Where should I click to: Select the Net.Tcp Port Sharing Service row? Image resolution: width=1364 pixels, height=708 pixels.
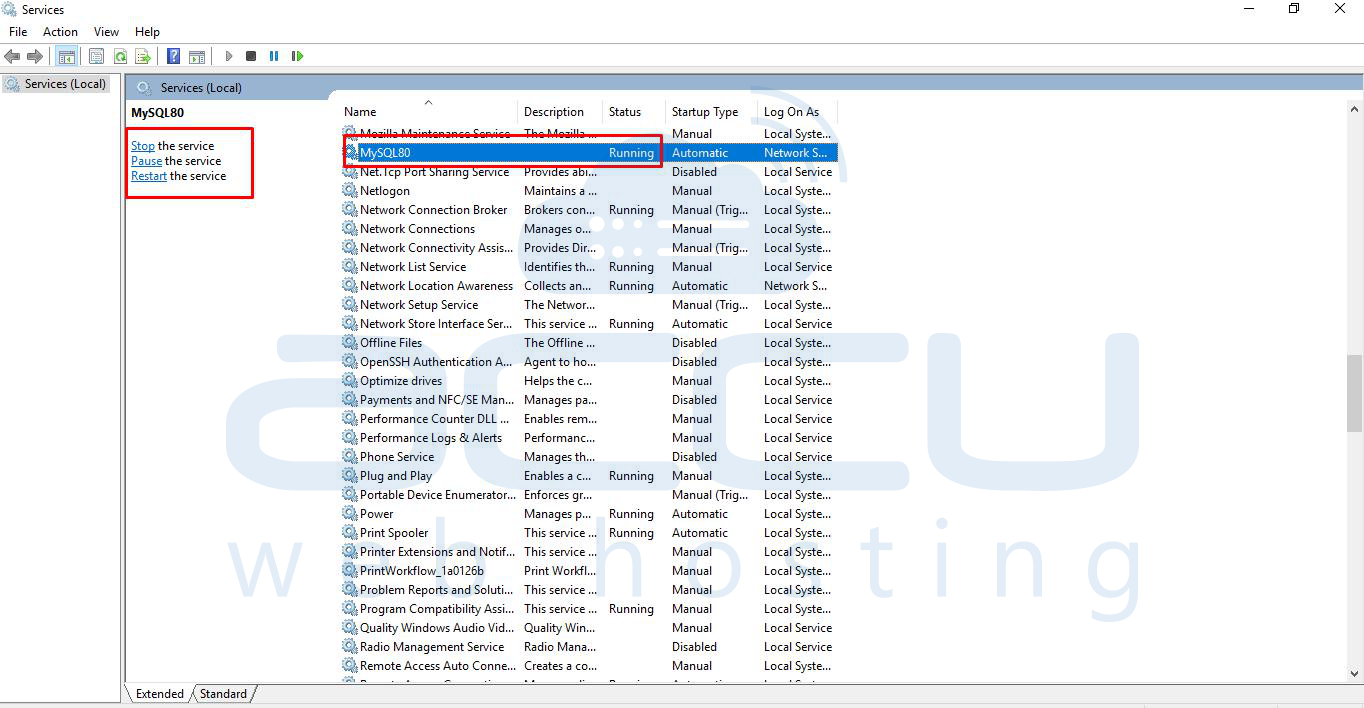click(x=589, y=172)
